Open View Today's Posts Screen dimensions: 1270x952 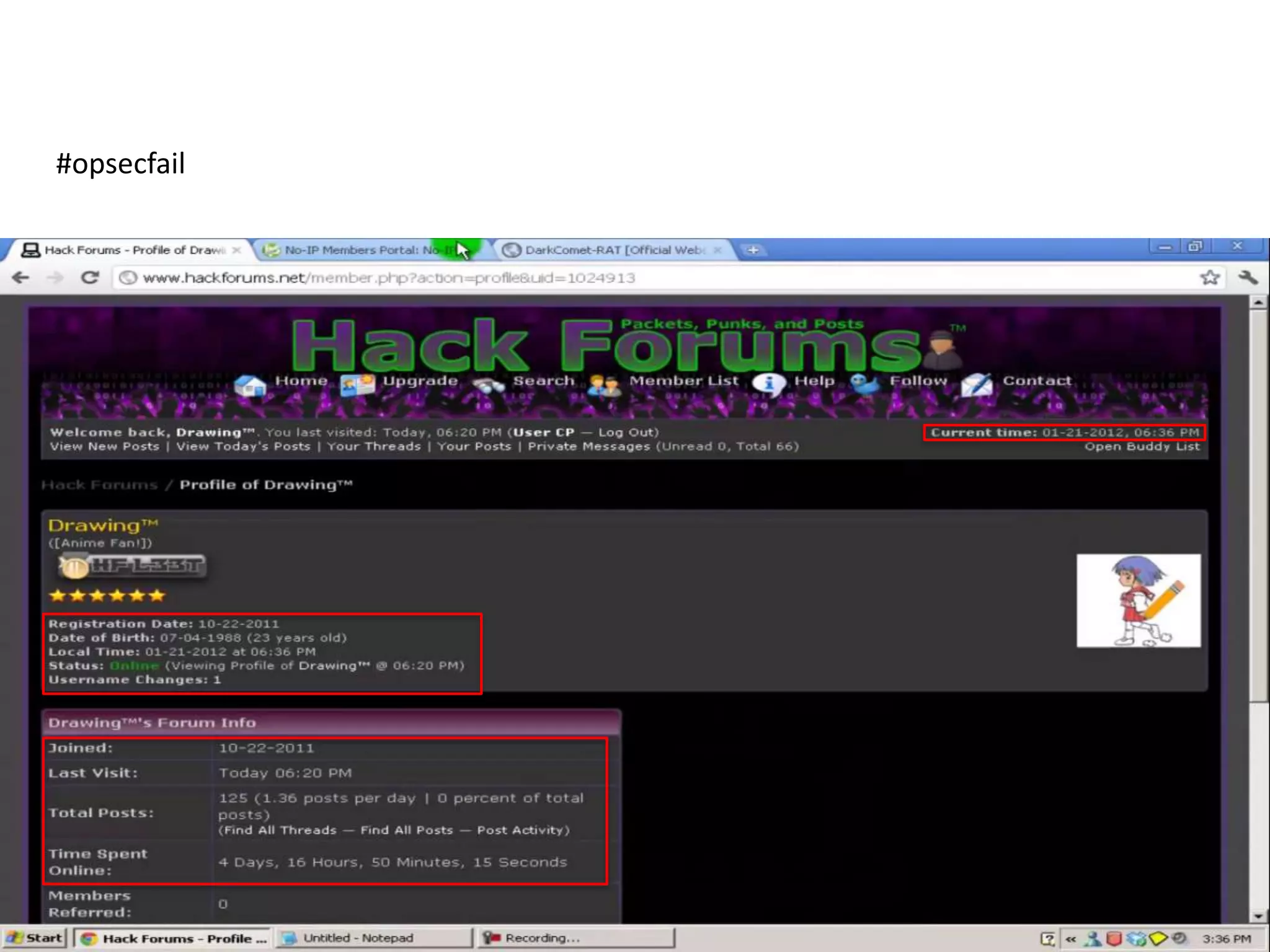coord(243,446)
